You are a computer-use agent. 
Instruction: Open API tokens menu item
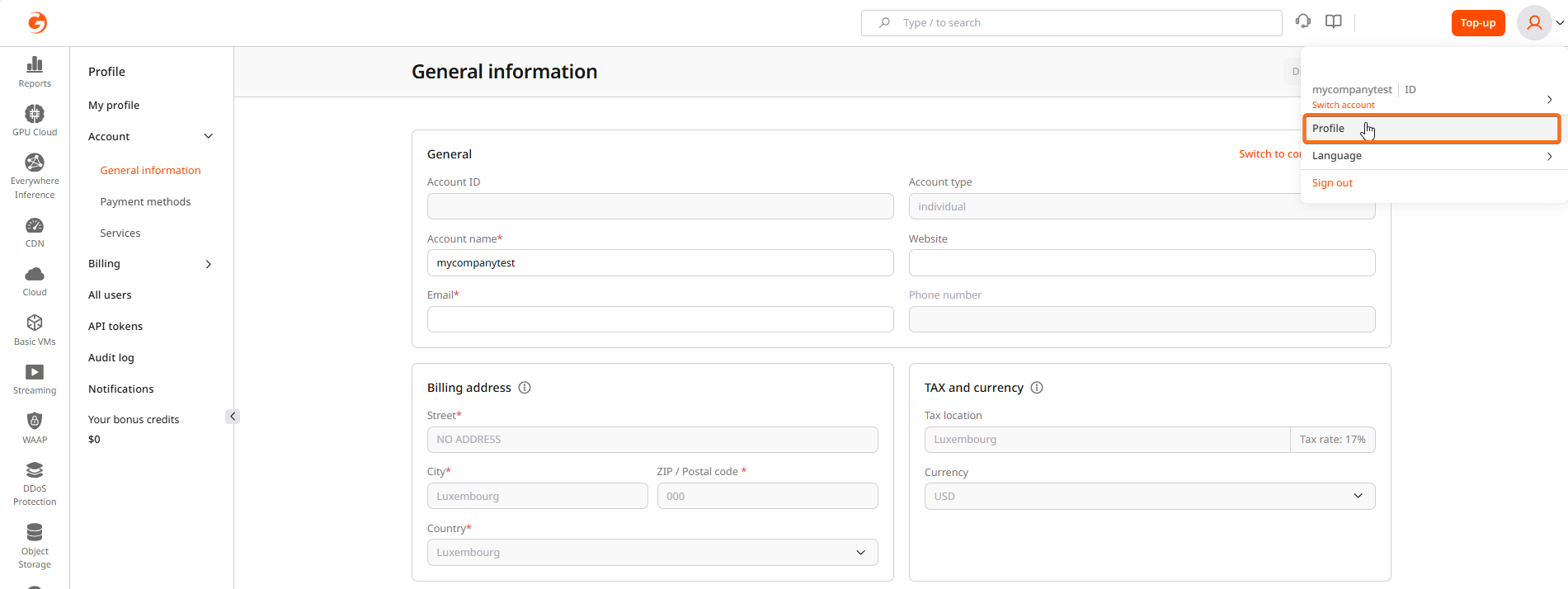pyautogui.click(x=115, y=327)
